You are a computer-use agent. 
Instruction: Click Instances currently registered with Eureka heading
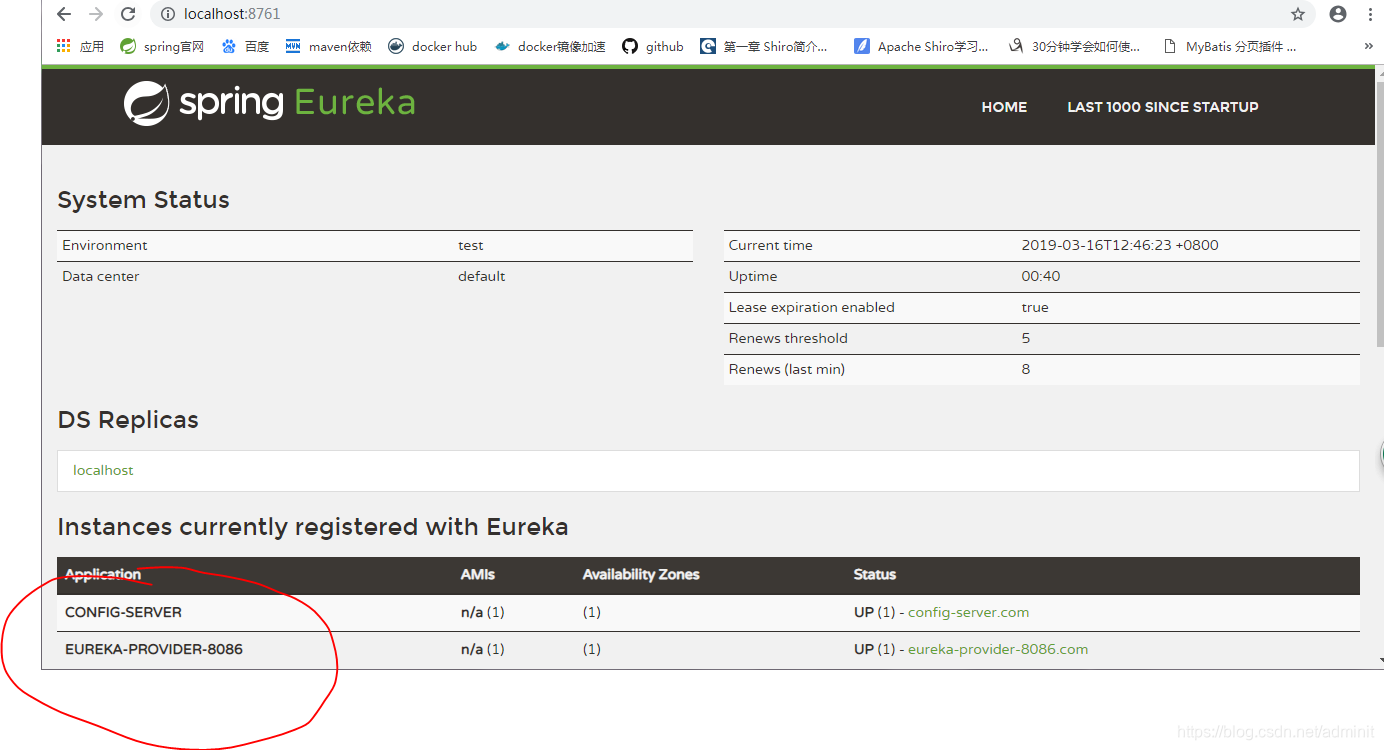tap(313, 527)
